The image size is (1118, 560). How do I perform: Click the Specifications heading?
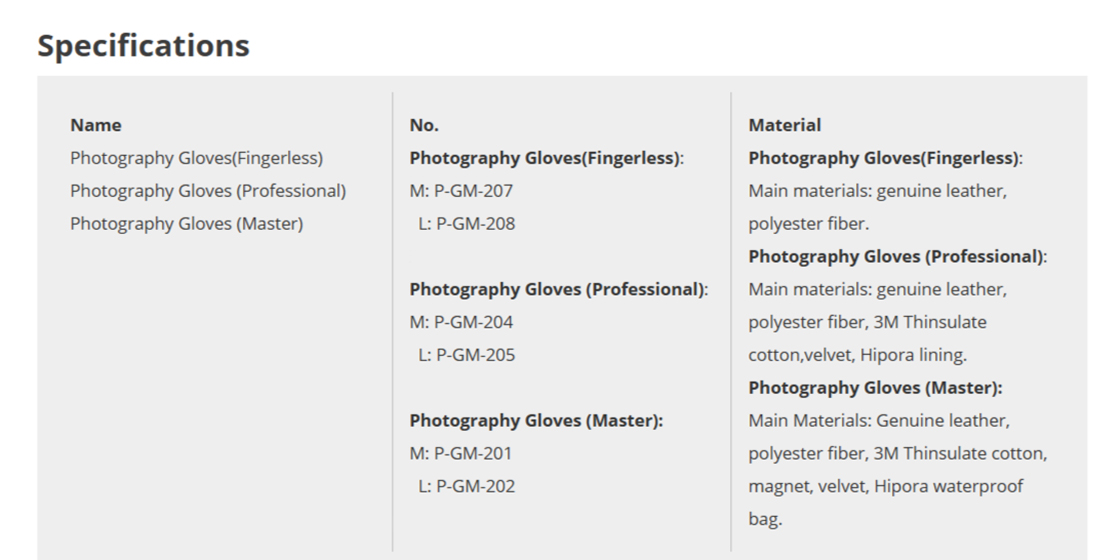[x=143, y=46]
